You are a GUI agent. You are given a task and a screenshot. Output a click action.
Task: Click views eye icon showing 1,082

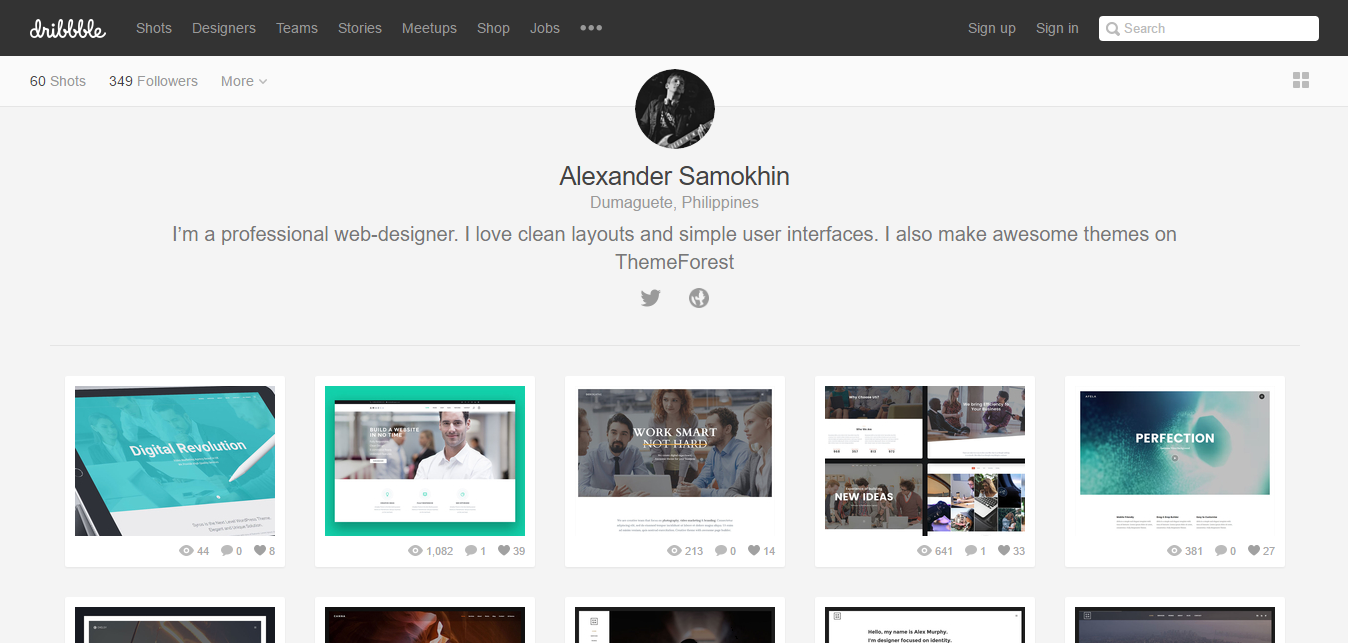coord(416,551)
